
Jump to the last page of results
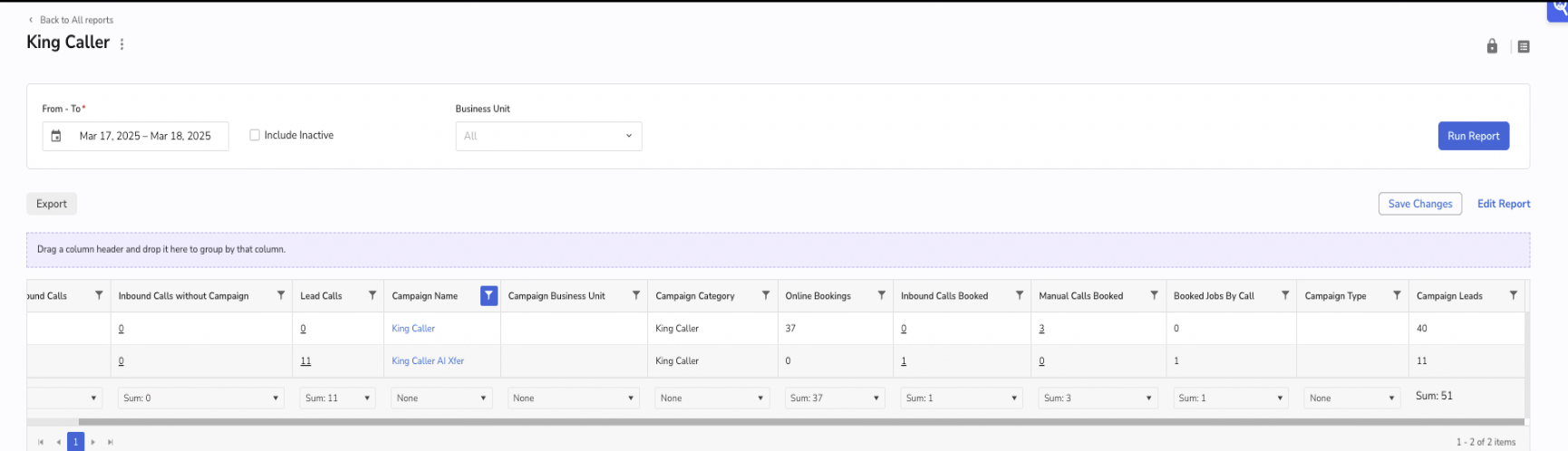[111, 442]
